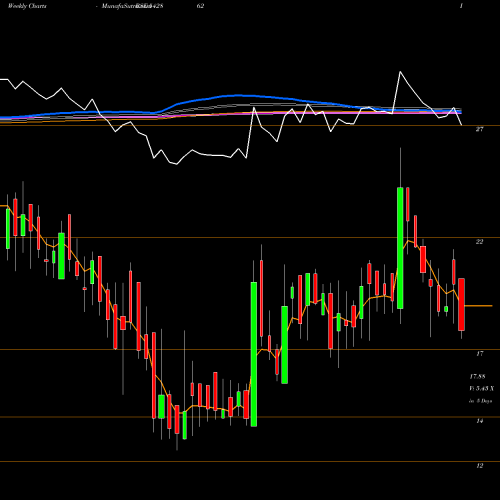Viewport: 500px width, 500px height.
Task: Click the 17.88 last price value
Action: tap(477, 377)
